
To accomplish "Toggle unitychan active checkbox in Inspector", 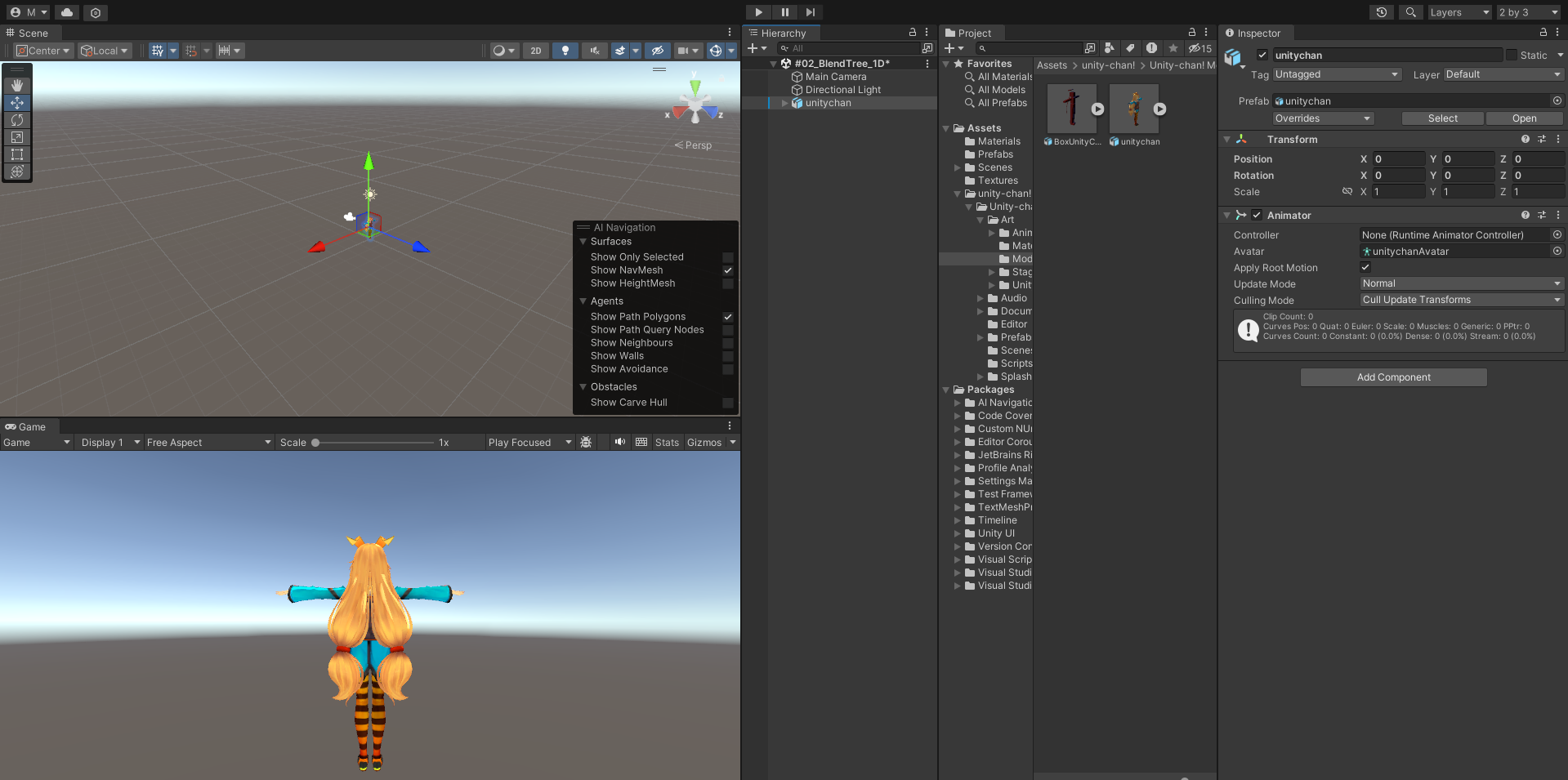I will click(1262, 55).
